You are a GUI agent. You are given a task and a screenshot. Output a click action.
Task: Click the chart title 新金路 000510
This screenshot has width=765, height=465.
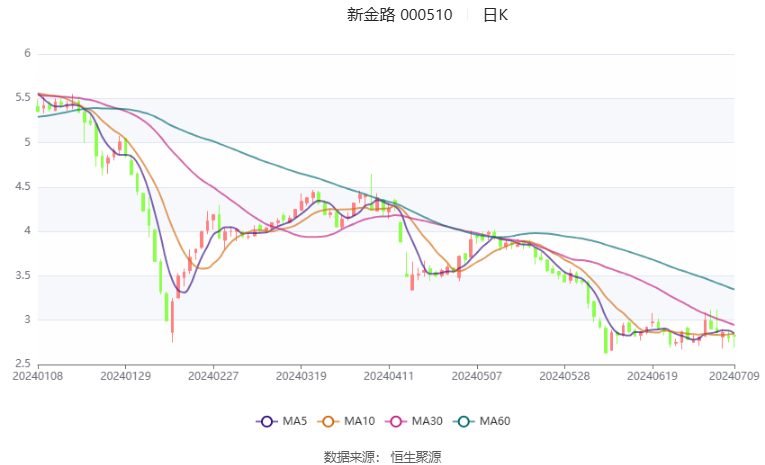(x=400, y=15)
